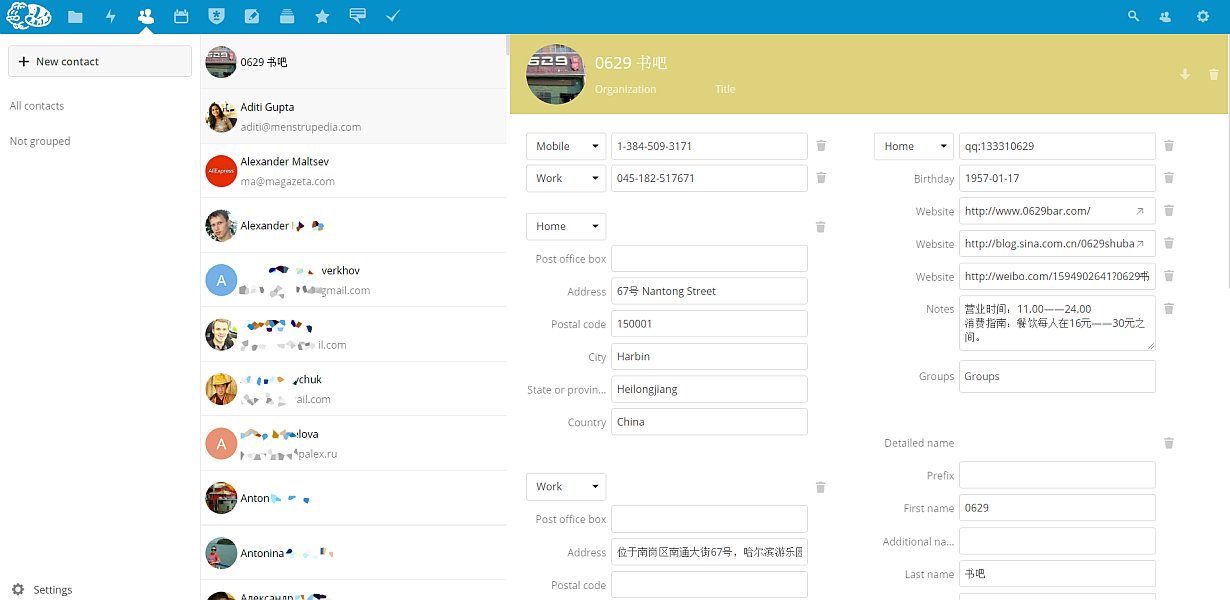Screen dimensions: 1230x600
Task: Change the Home address type dropdown
Action: pyautogui.click(x=565, y=226)
